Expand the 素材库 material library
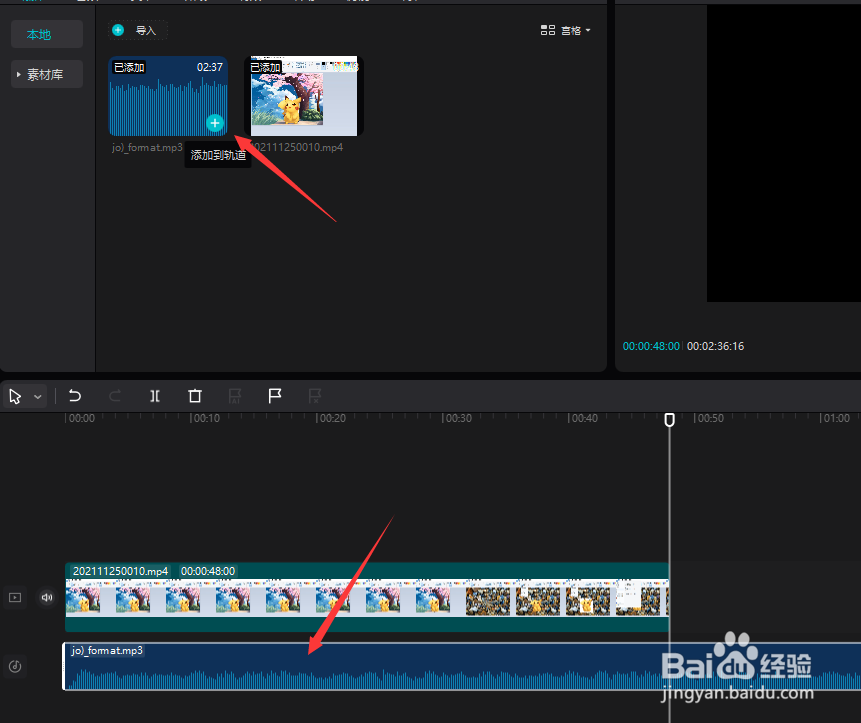This screenshot has width=861, height=723. pyautogui.click(x=47, y=74)
